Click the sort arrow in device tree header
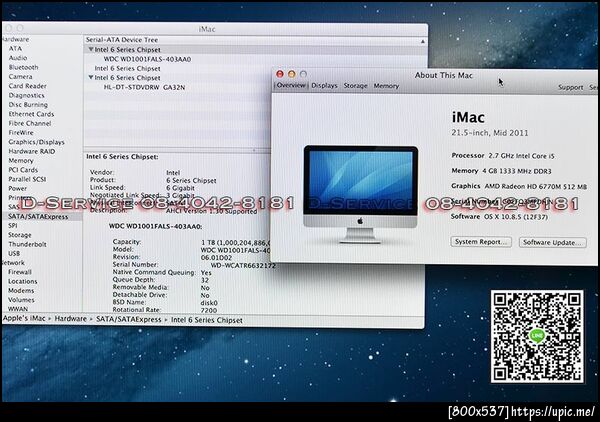This screenshot has height=422, width=600. tap(423, 41)
